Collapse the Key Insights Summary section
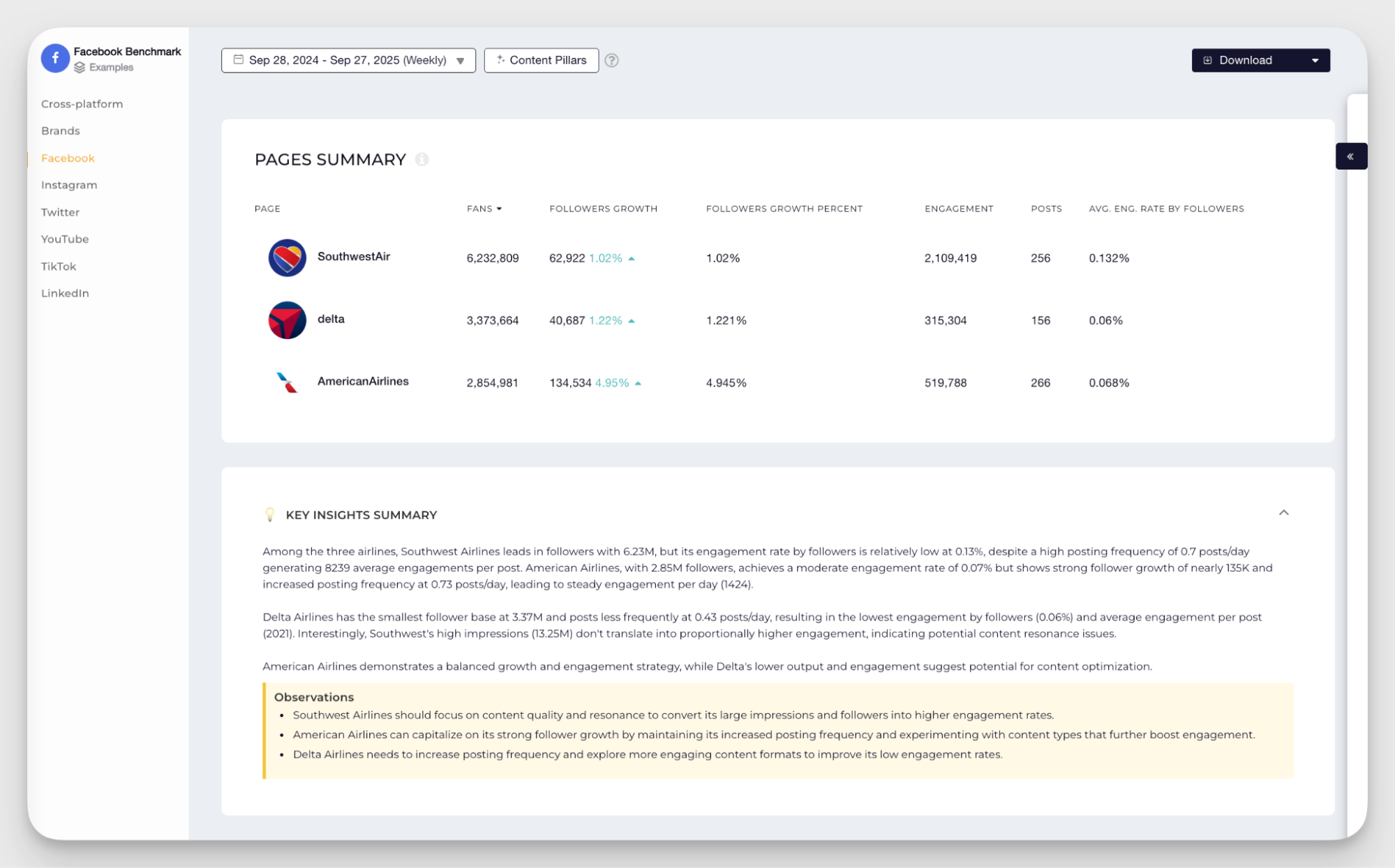 coord(1283,513)
